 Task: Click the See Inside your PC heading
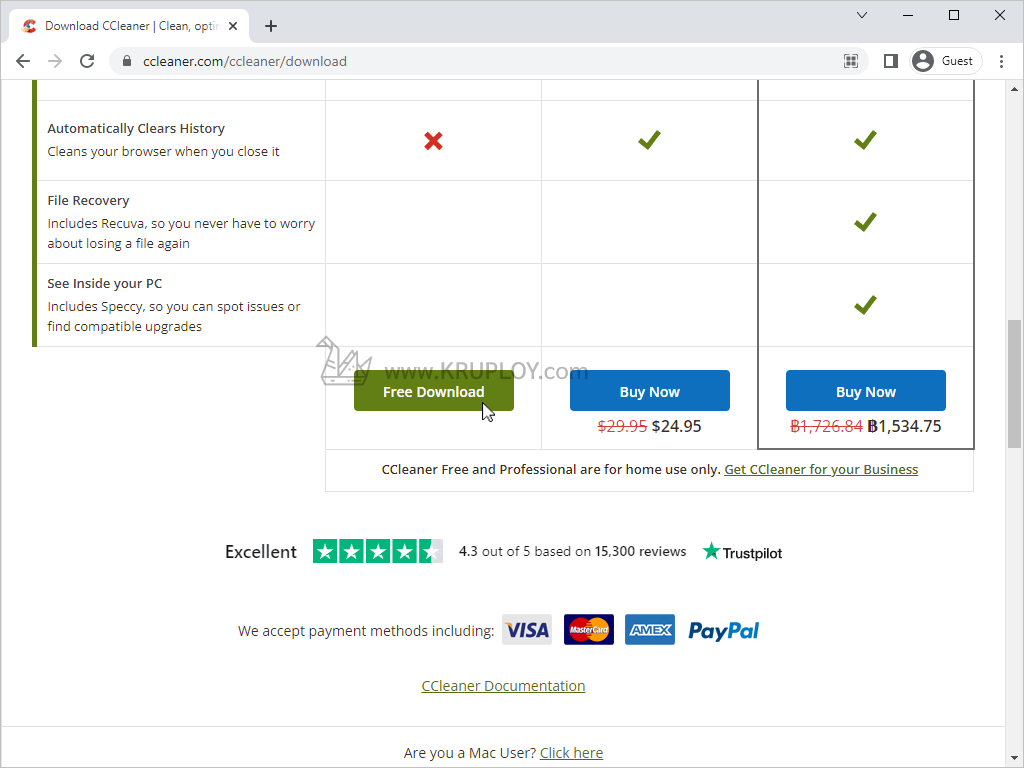point(104,283)
